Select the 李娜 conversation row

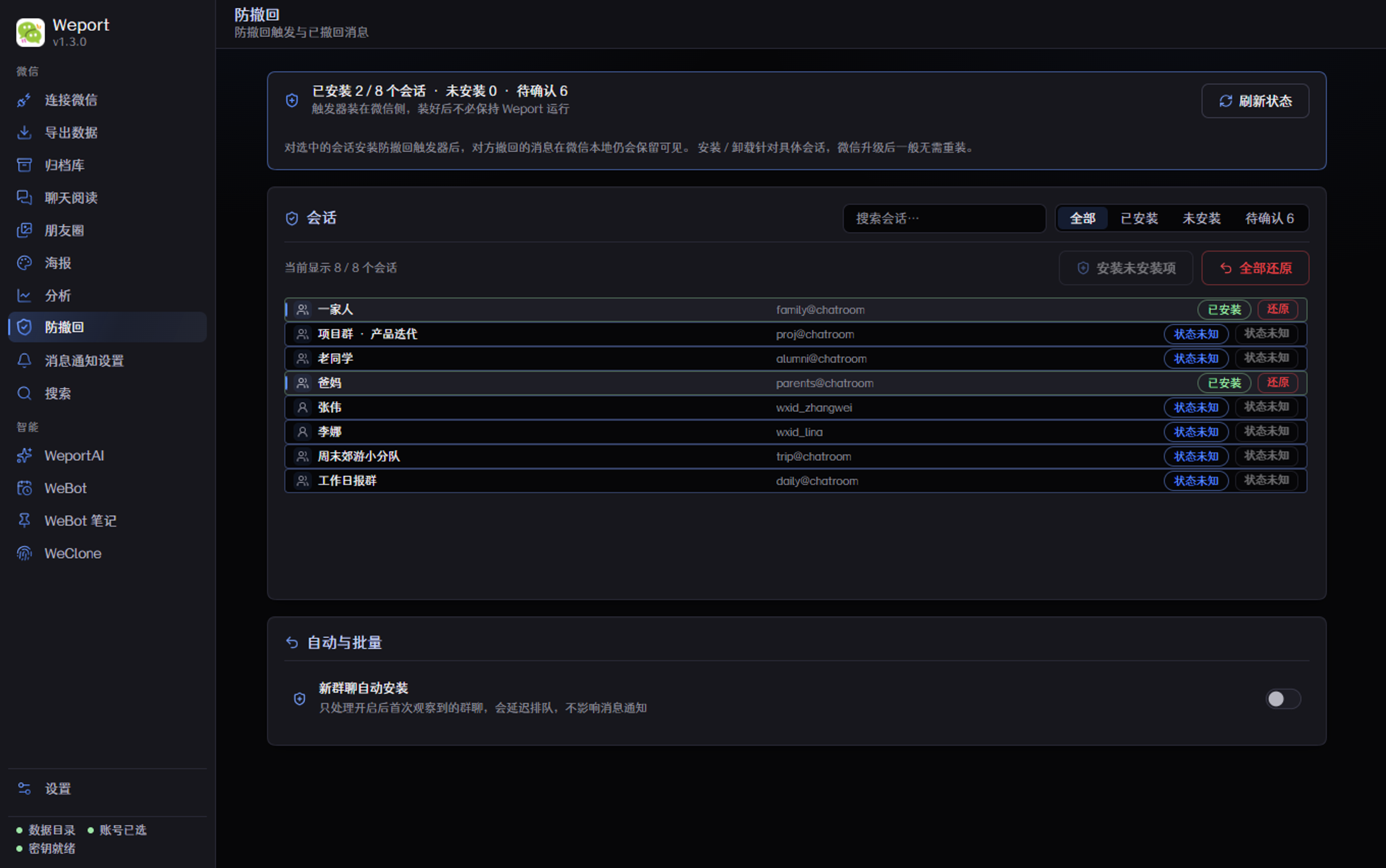795,431
